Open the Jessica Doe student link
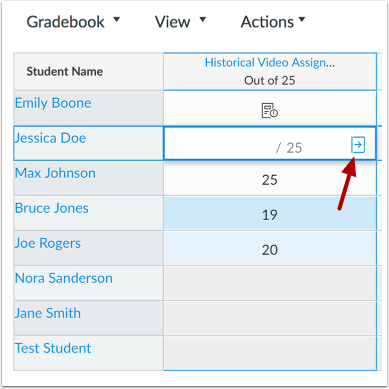Viewport: 389px width, 389px height. coord(50,138)
